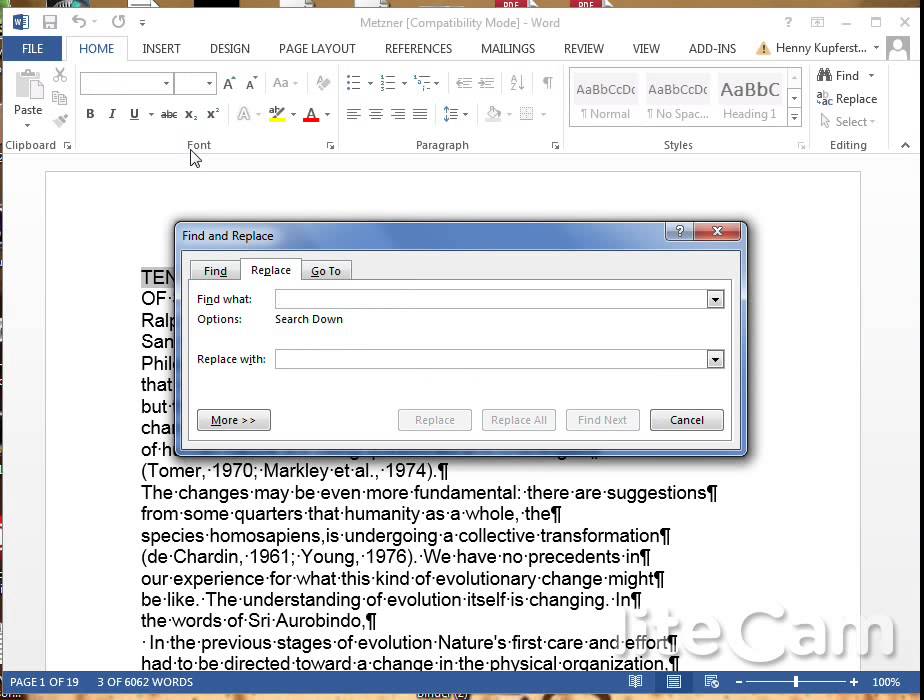
Task: Toggle Show/Hide paragraph marks
Action: point(547,82)
